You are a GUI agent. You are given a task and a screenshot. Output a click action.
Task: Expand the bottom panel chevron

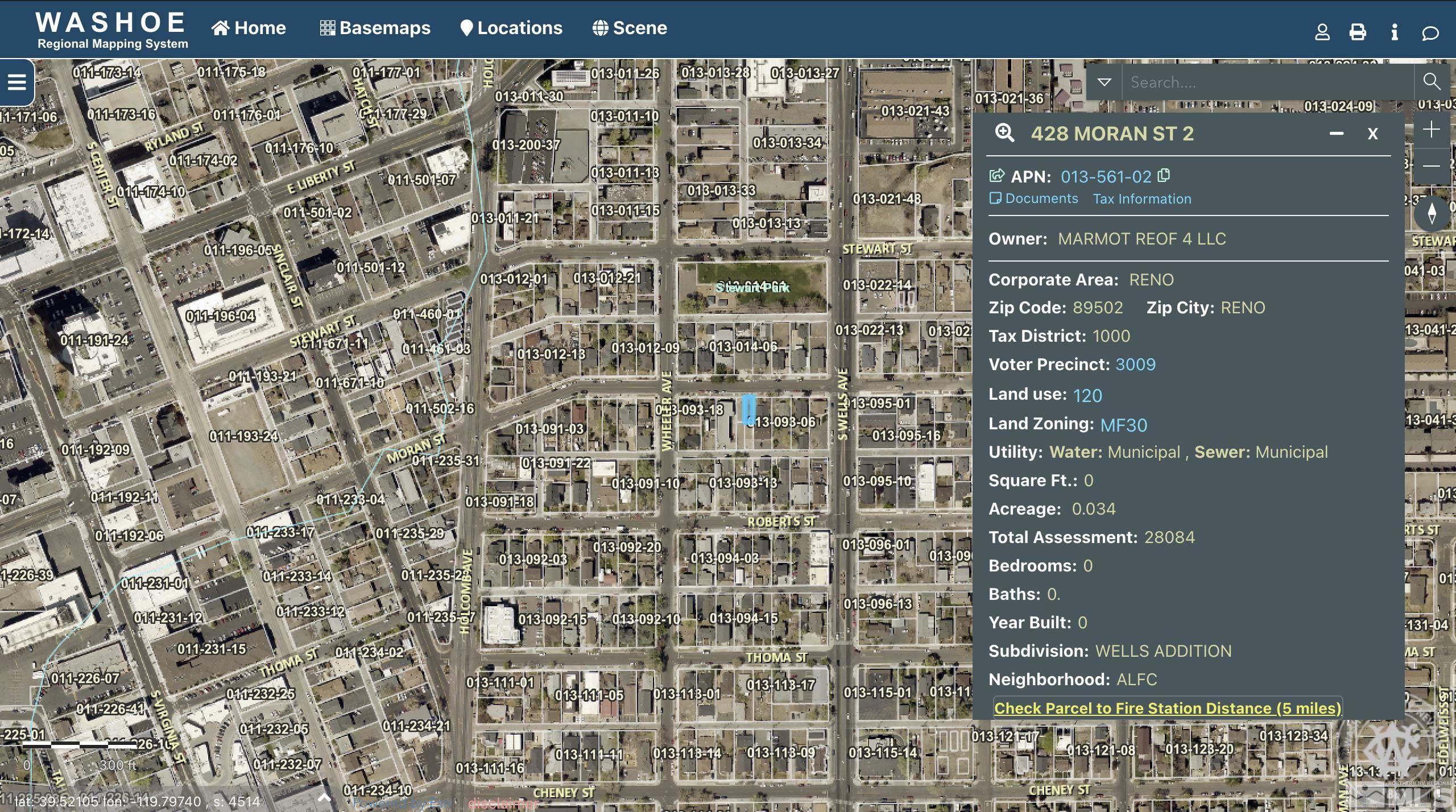pyautogui.click(x=324, y=797)
